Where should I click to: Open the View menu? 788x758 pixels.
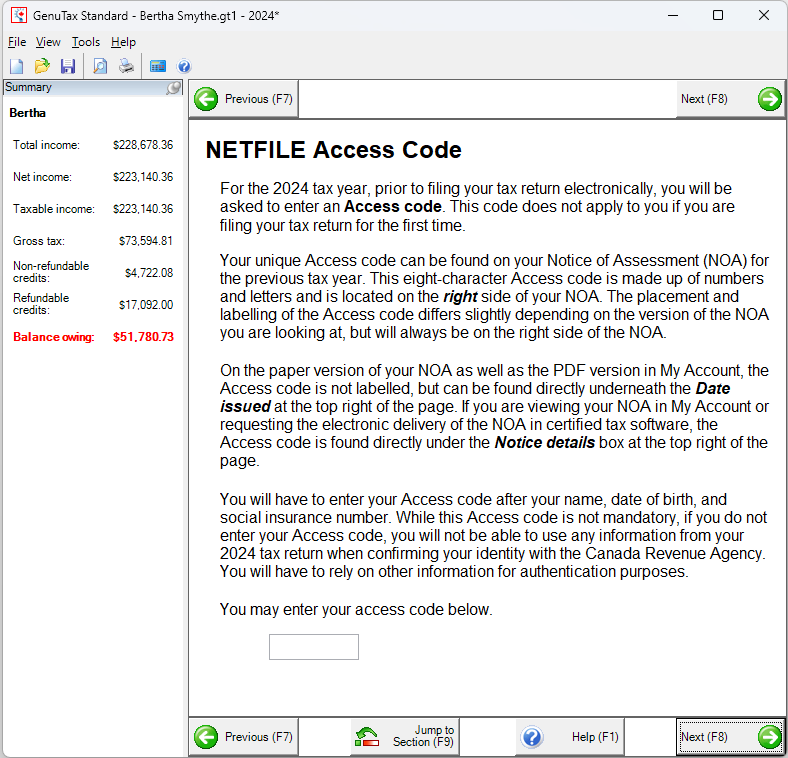click(x=48, y=42)
